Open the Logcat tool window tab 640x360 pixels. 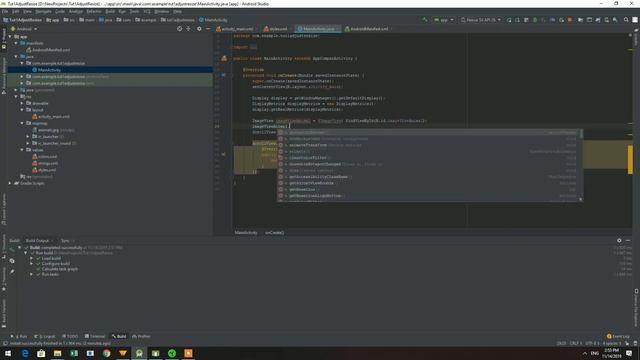tap(45, 336)
